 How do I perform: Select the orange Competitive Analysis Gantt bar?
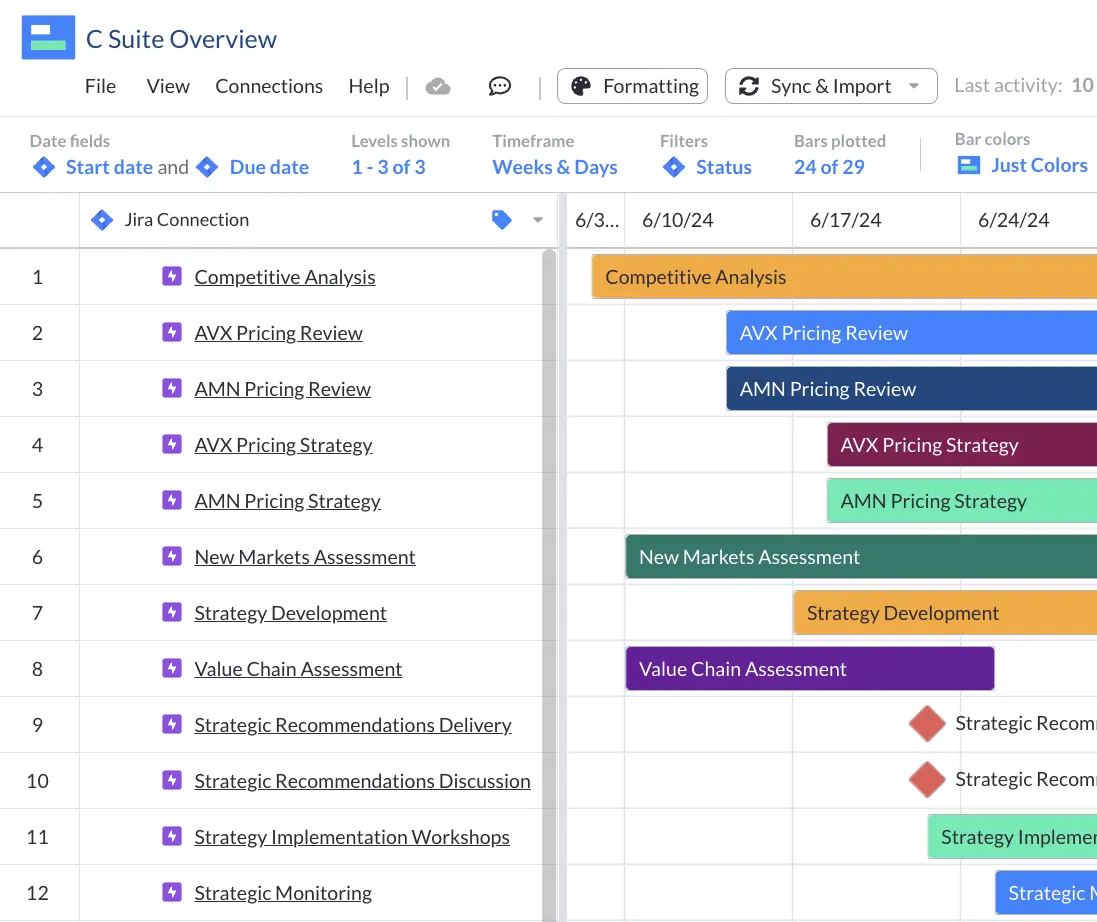pos(844,276)
